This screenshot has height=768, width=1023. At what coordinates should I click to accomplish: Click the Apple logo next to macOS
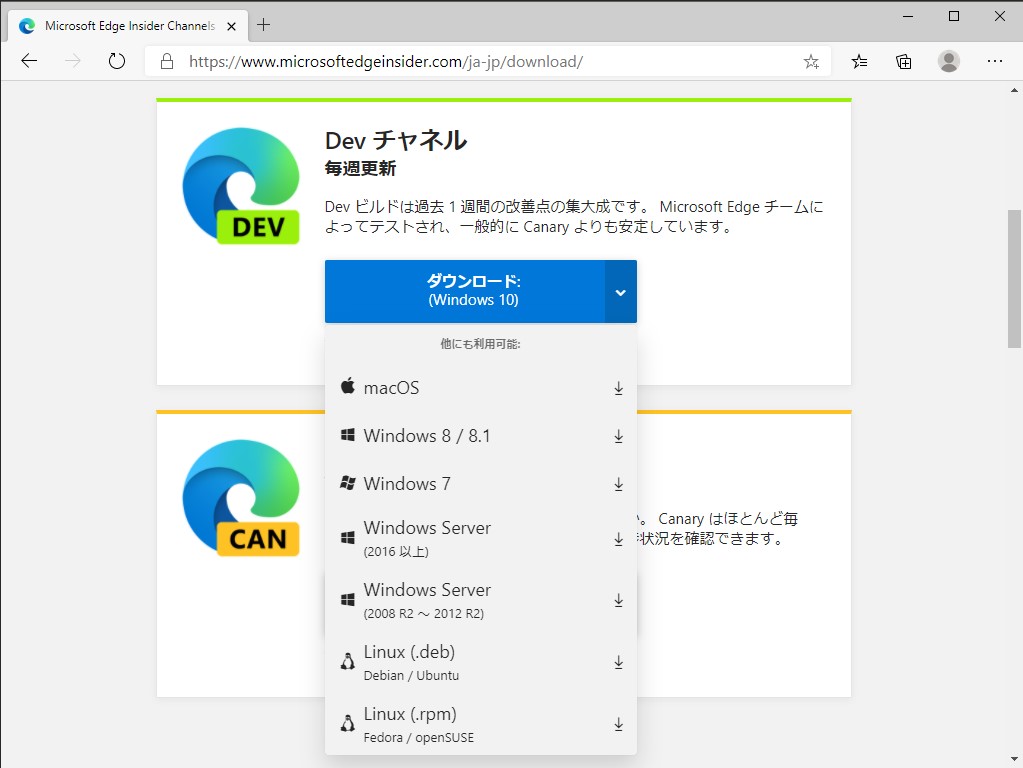[x=348, y=386]
